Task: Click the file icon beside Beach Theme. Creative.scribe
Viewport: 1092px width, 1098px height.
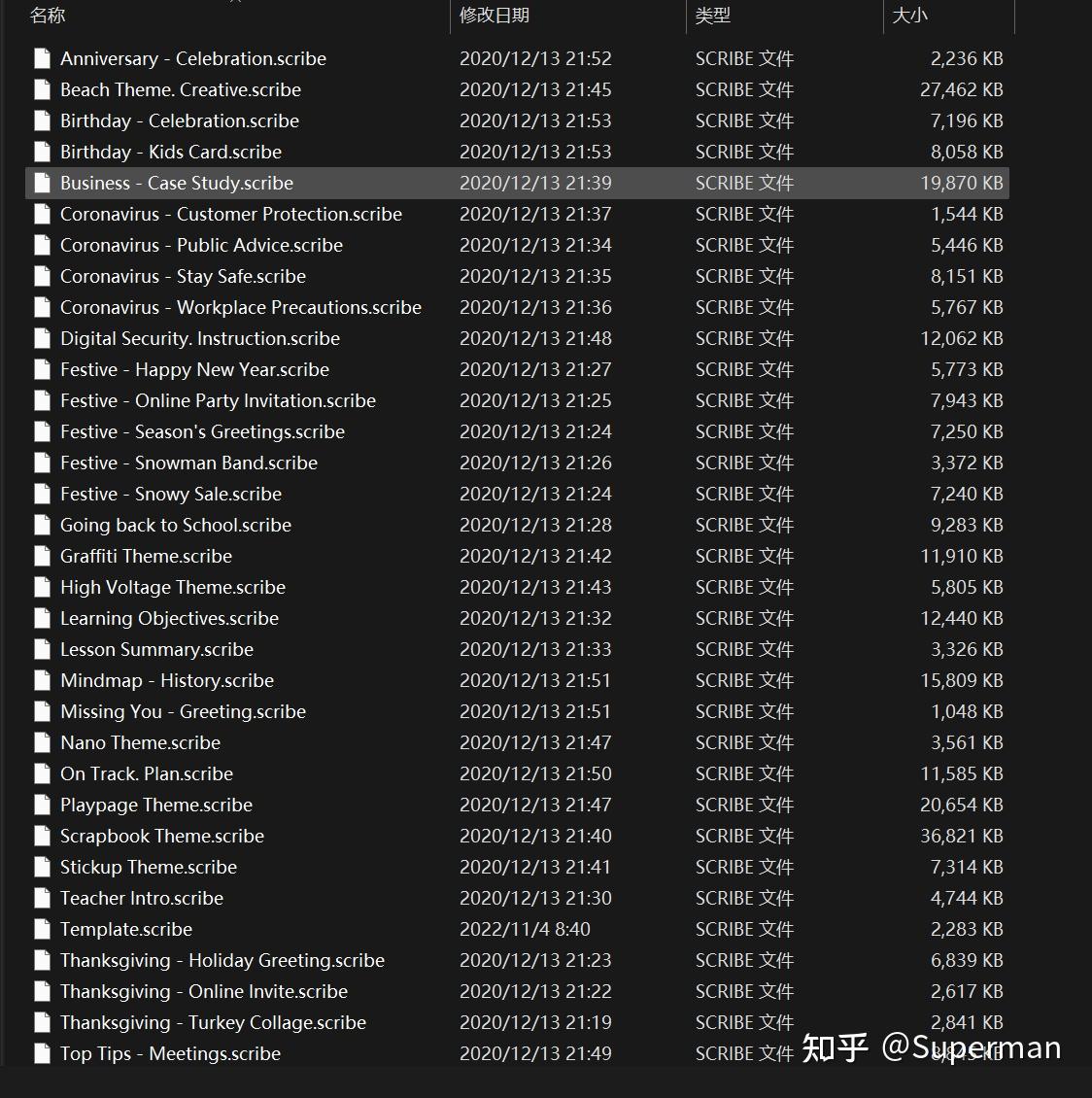Action: point(42,89)
